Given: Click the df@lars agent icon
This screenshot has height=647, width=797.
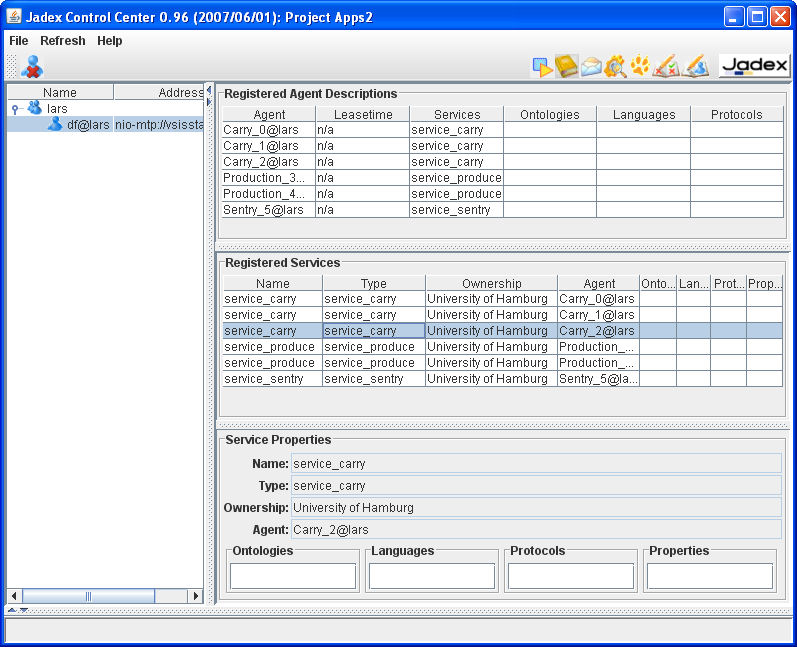Looking at the screenshot, I should pos(55,124).
